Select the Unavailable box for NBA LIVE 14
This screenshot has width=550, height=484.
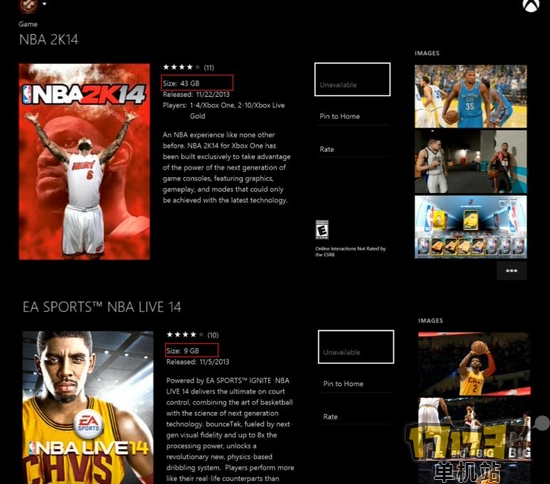coord(356,347)
